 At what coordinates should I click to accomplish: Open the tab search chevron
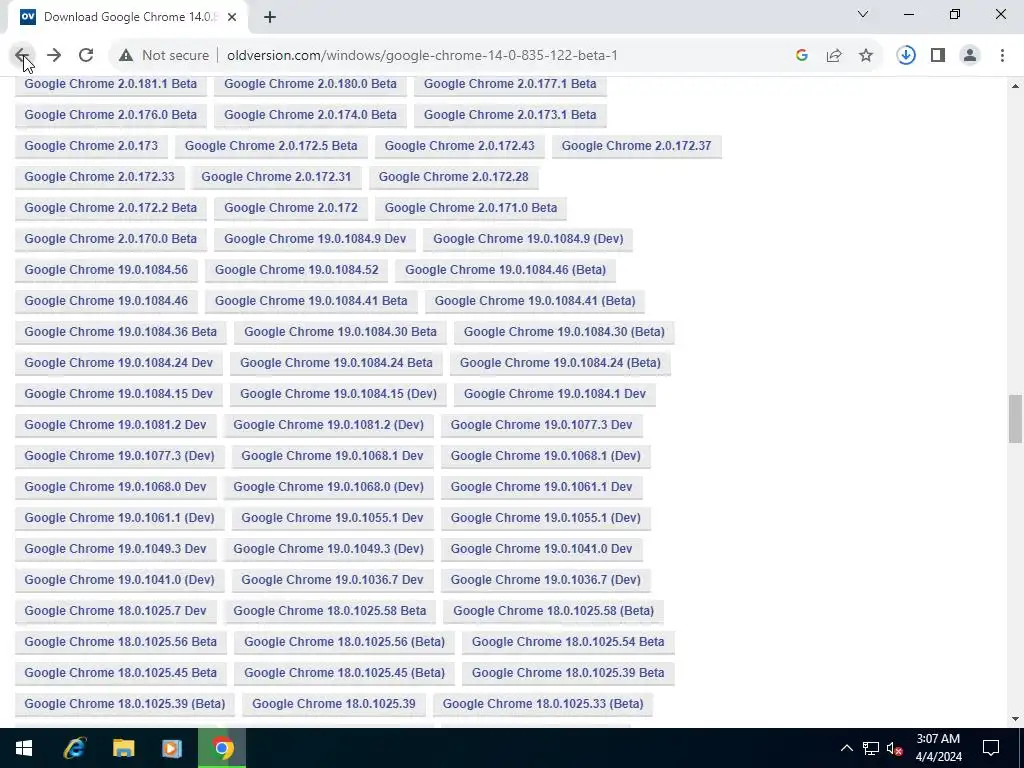coord(863,14)
